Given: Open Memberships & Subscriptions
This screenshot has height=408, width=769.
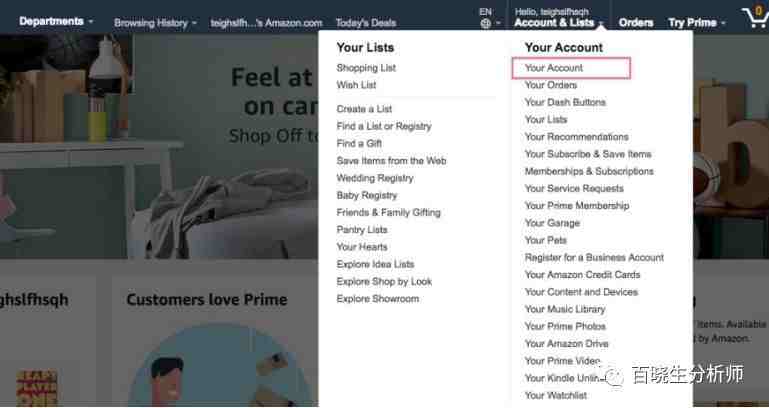Looking at the screenshot, I should tap(589, 171).
